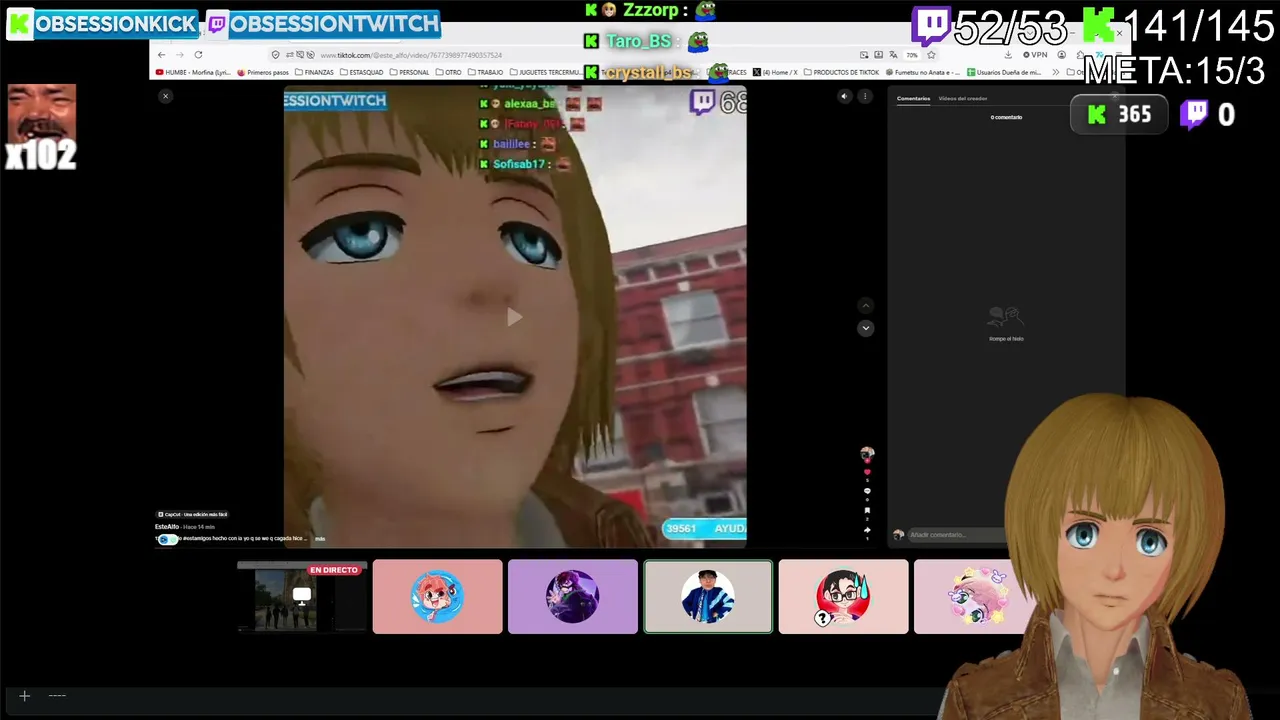1280x720 pixels.
Task: Go to the previous video with the up chevron
Action: tap(866, 305)
